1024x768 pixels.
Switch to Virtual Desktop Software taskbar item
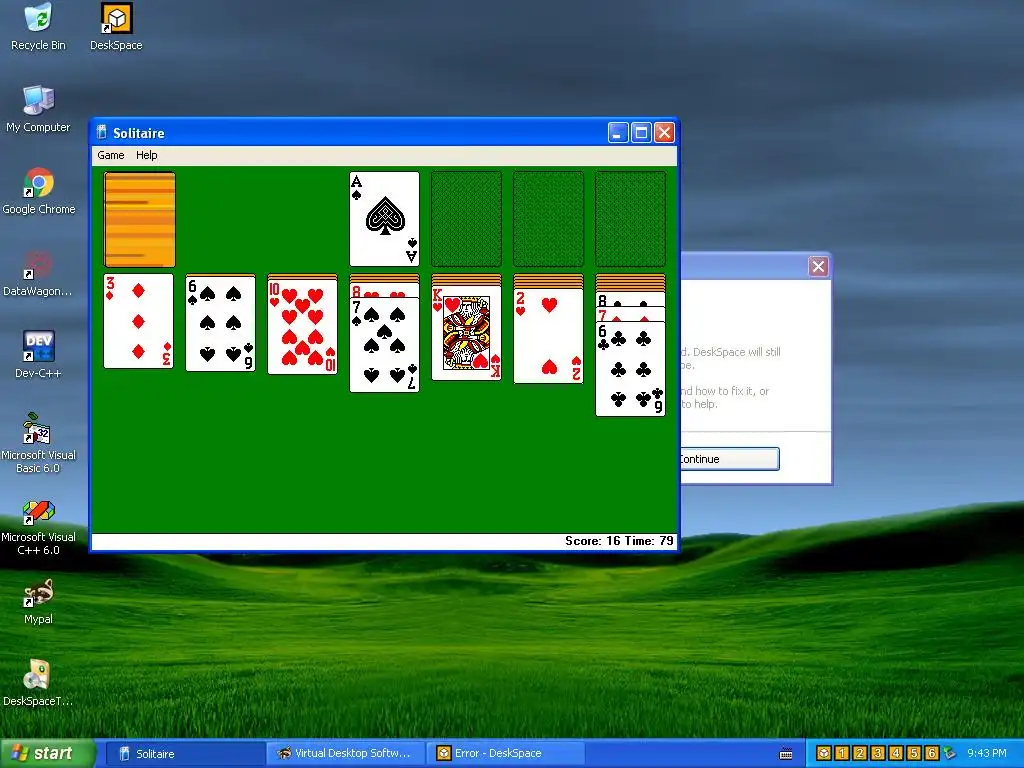point(346,754)
